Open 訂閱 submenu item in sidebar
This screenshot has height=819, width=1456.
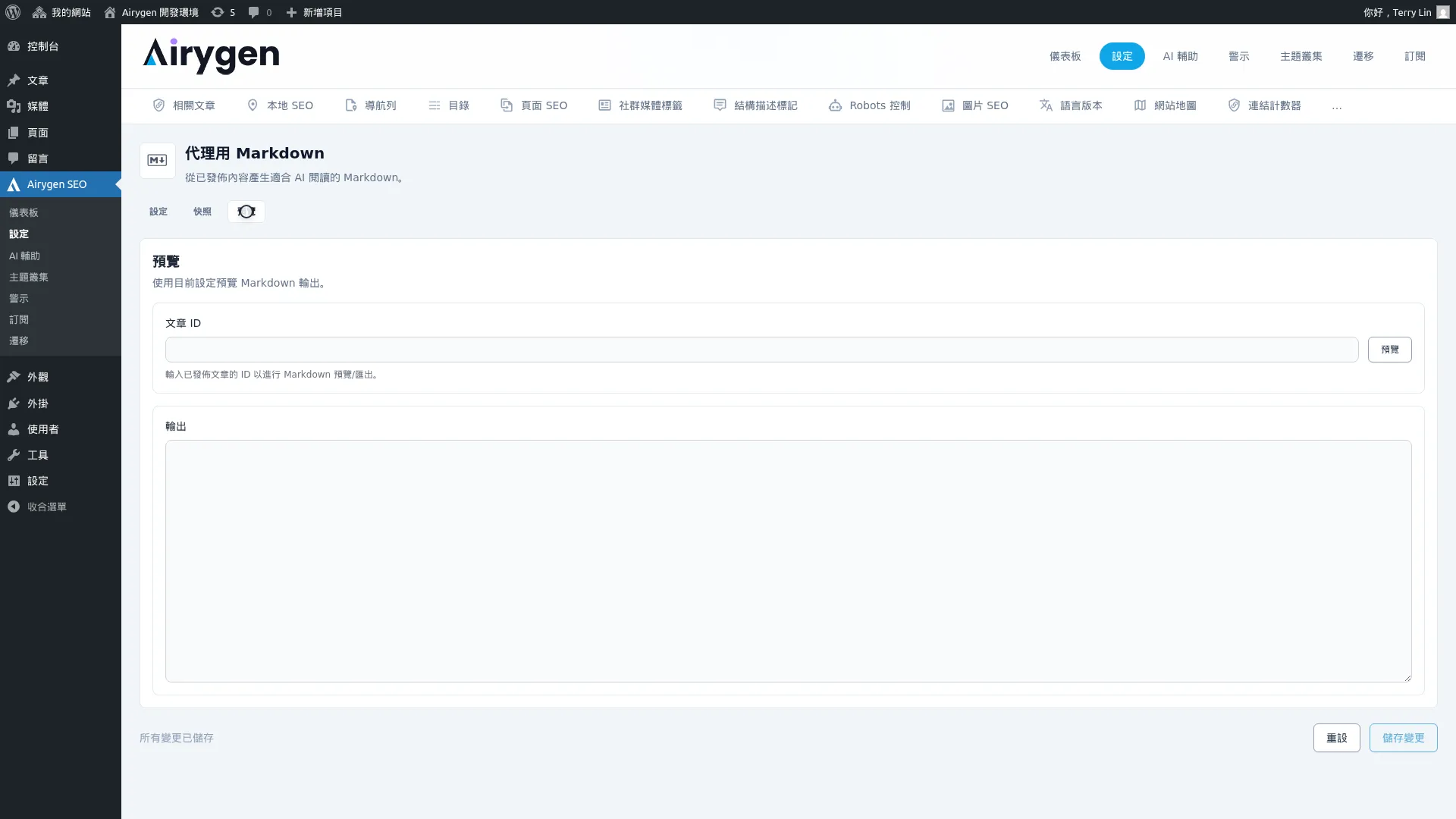click(x=19, y=320)
